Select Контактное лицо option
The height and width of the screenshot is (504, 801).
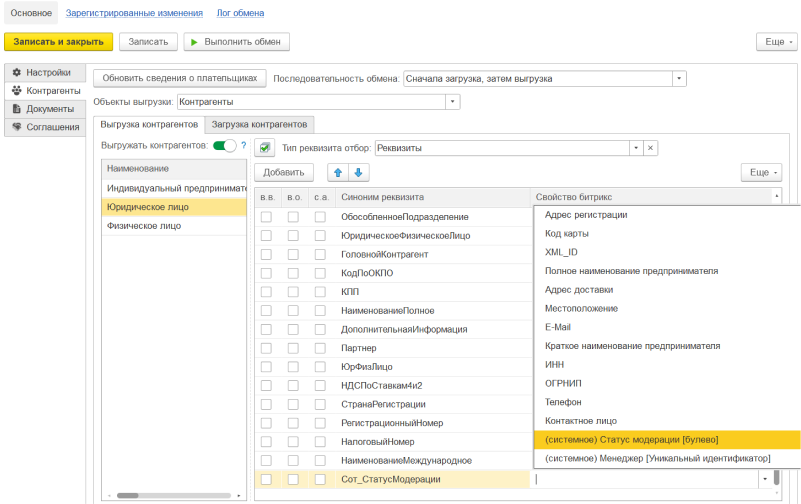point(667,421)
